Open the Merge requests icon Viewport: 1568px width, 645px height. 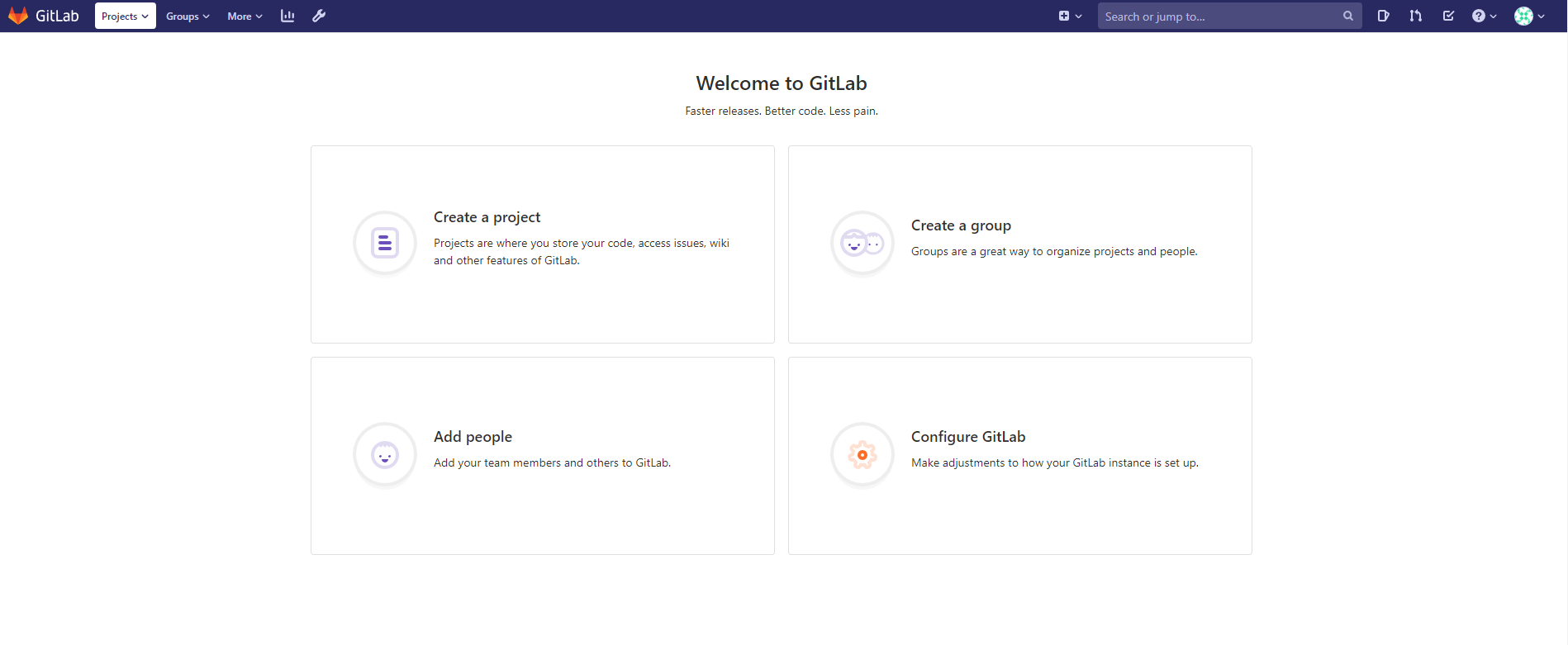[x=1416, y=16]
